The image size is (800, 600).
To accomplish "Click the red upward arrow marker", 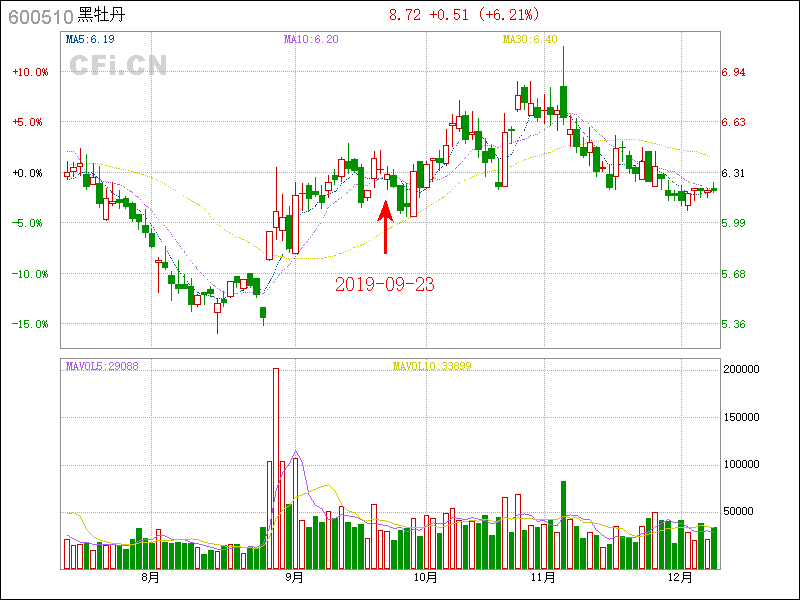I will pyautogui.click(x=385, y=227).
